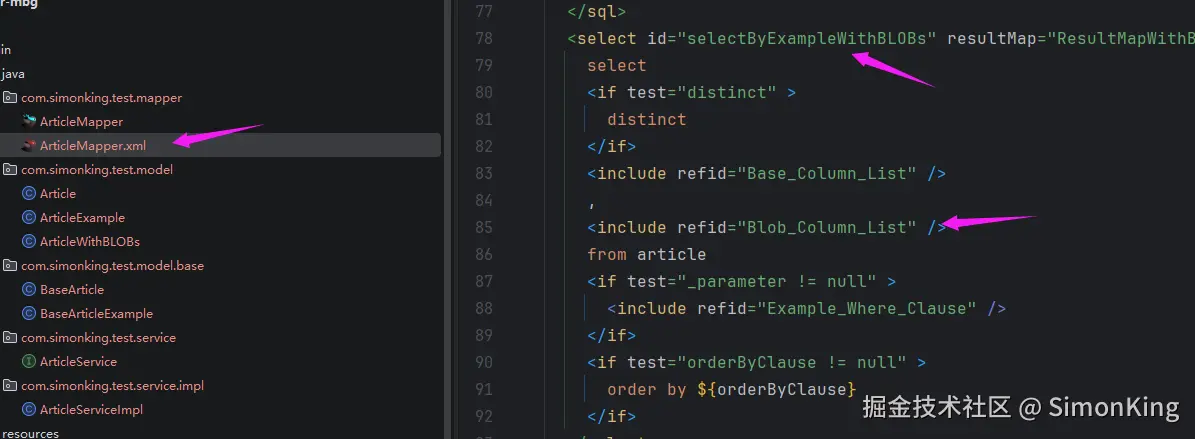This screenshot has height=439, width=1195.
Task: Click the resultMap attribute on line 78
Action: pyautogui.click(x=991, y=39)
